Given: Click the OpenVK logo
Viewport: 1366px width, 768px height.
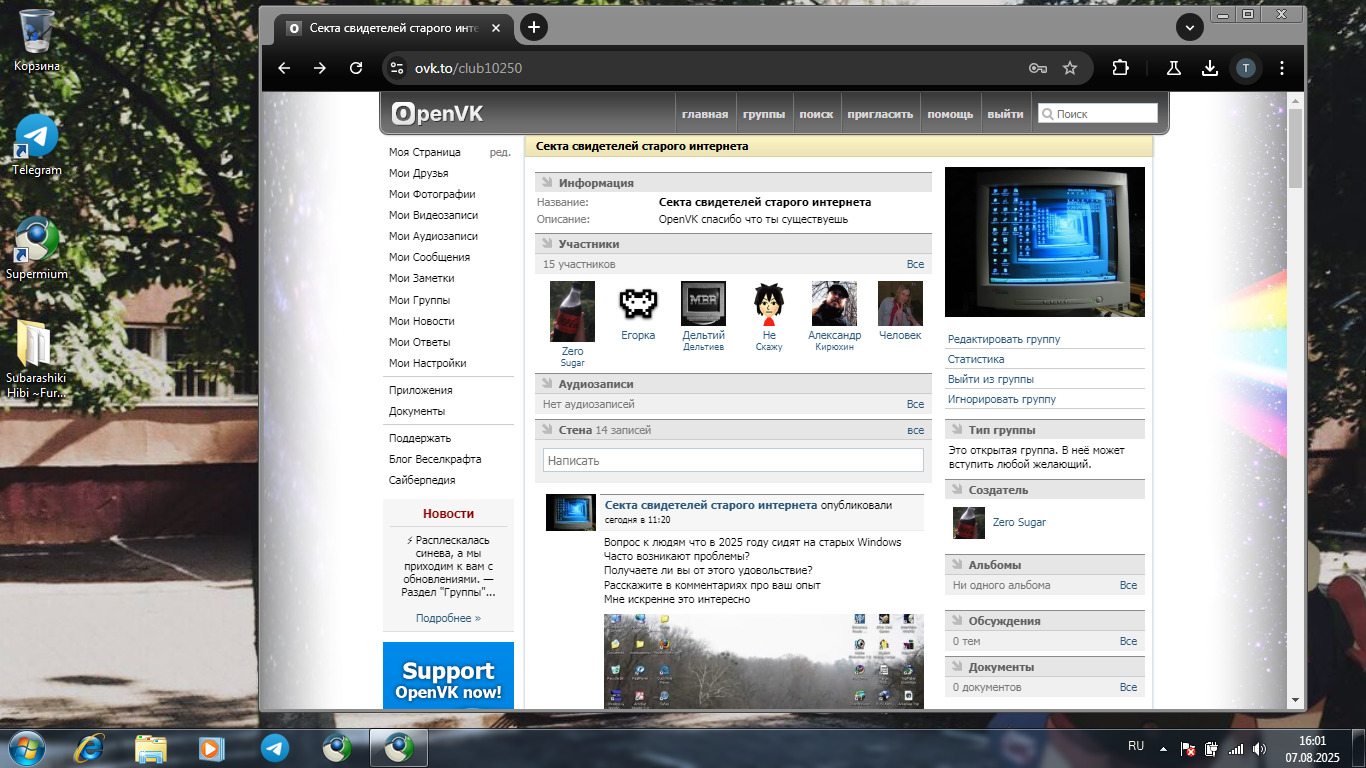Looking at the screenshot, I should [437, 114].
